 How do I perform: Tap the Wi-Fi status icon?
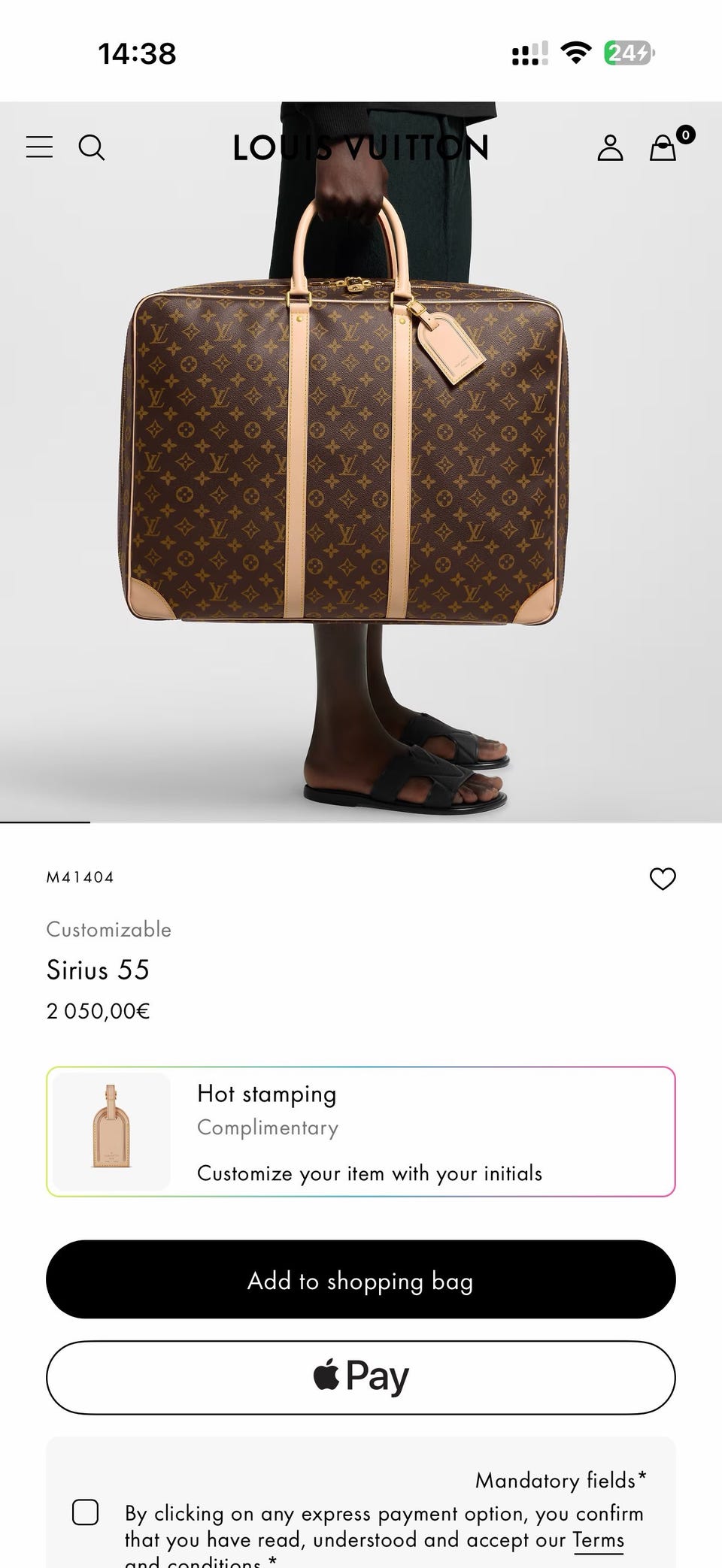pyautogui.click(x=576, y=53)
